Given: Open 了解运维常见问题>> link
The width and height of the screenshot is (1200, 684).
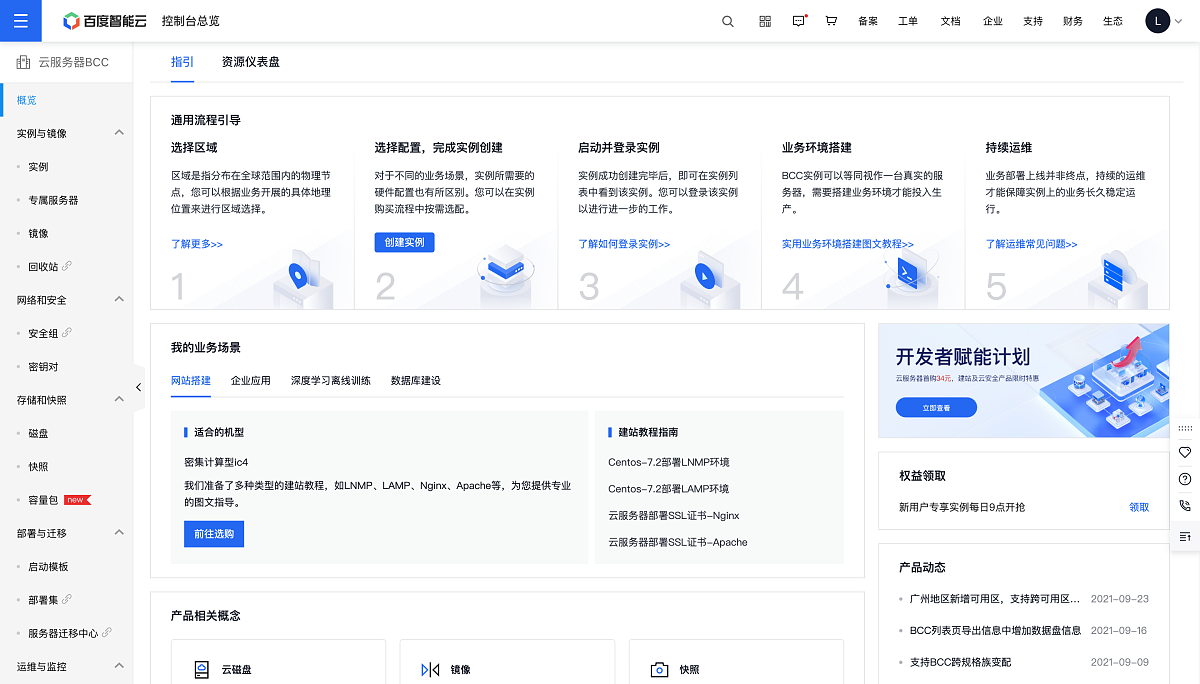Looking at the screenshot, I should pos(1031,244).
